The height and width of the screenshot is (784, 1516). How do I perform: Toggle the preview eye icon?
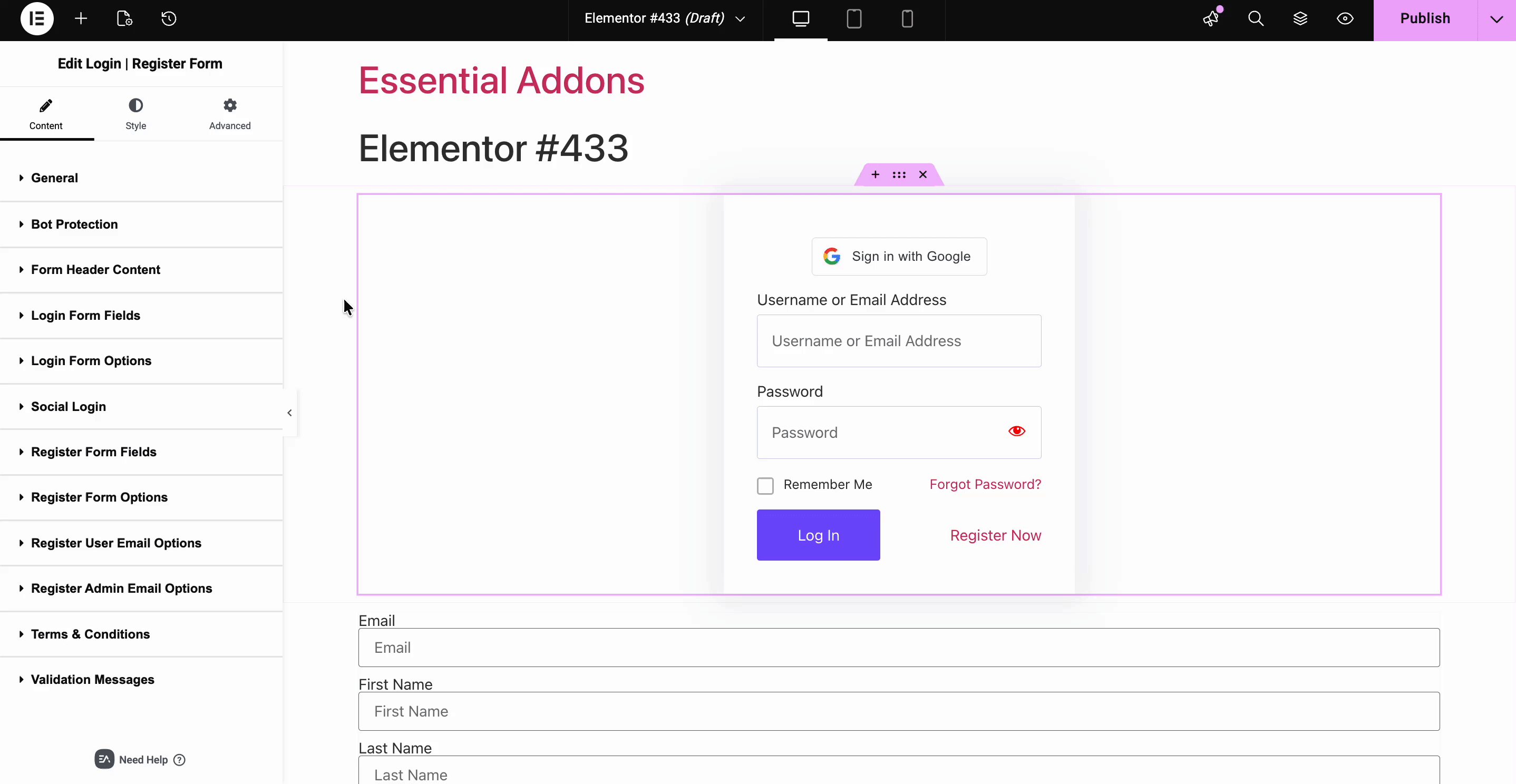pos(1345,18)
